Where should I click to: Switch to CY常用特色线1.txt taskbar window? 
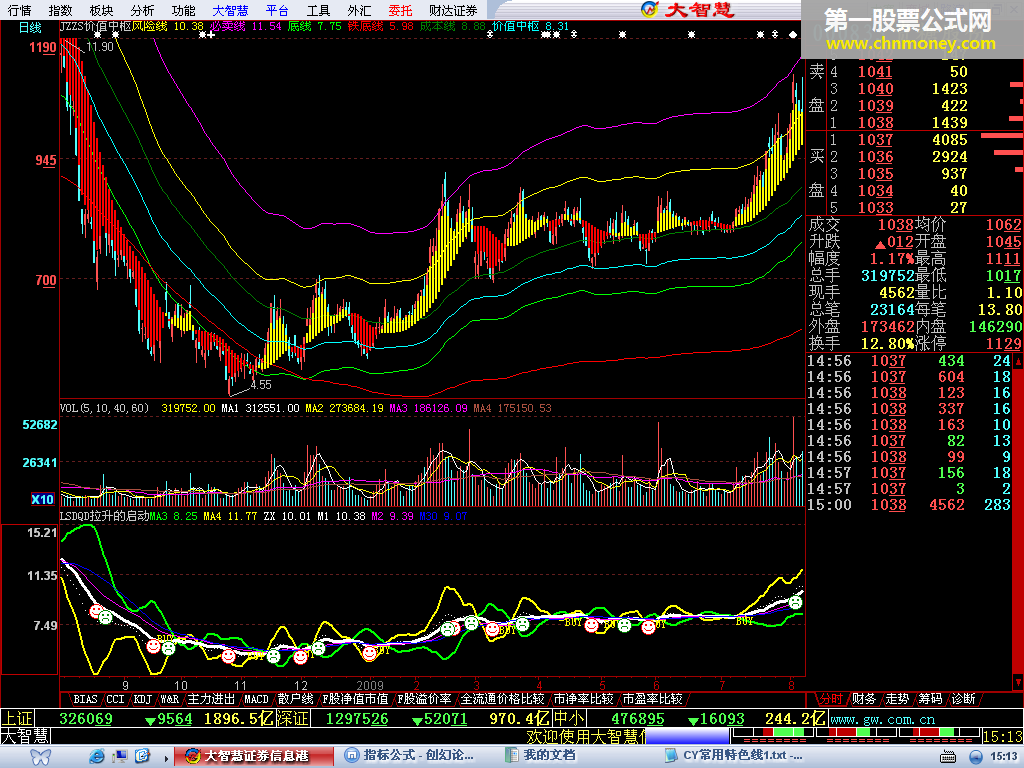tap(734, 756)
